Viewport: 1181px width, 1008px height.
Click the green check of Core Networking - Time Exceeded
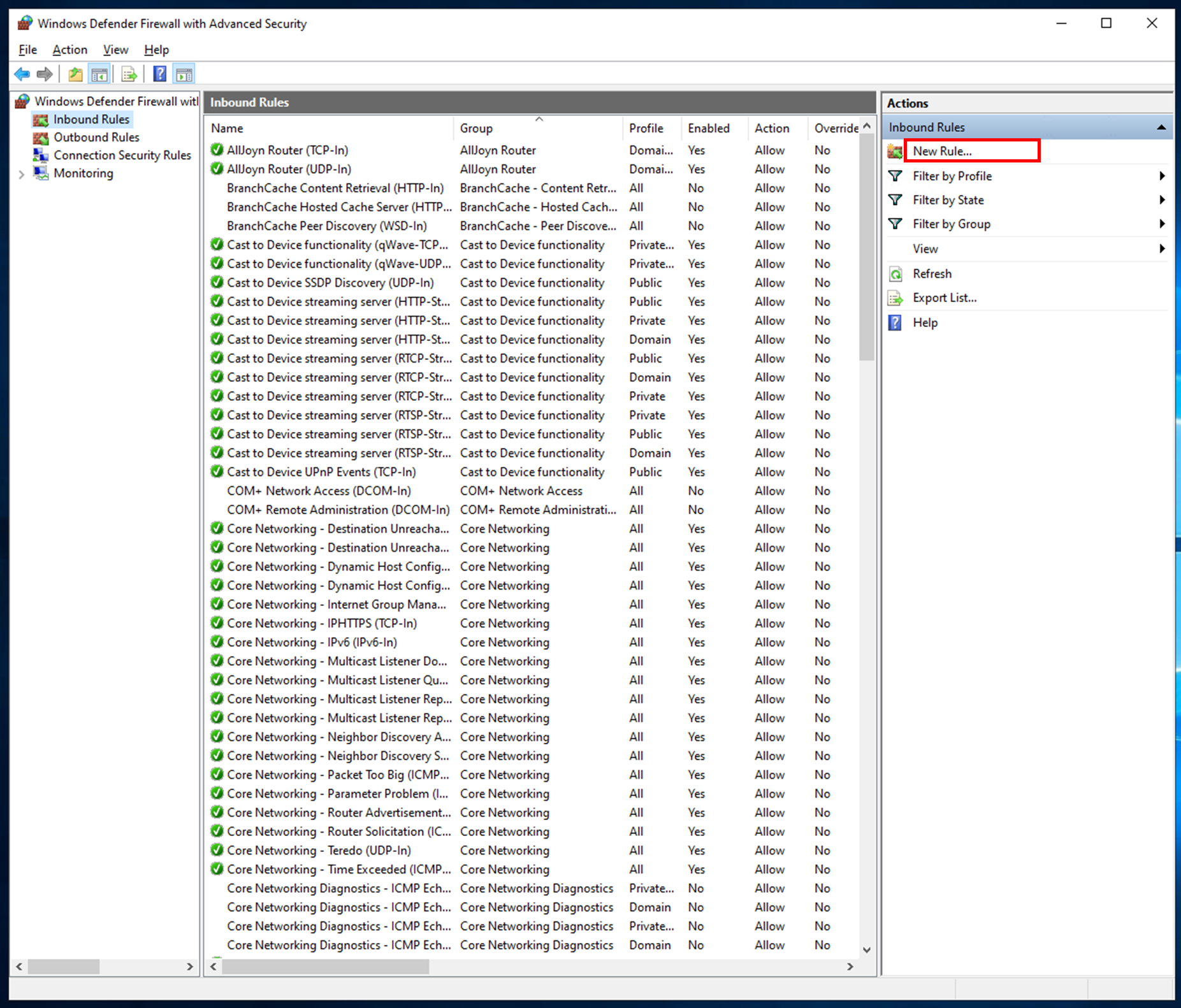click(217, 870)
